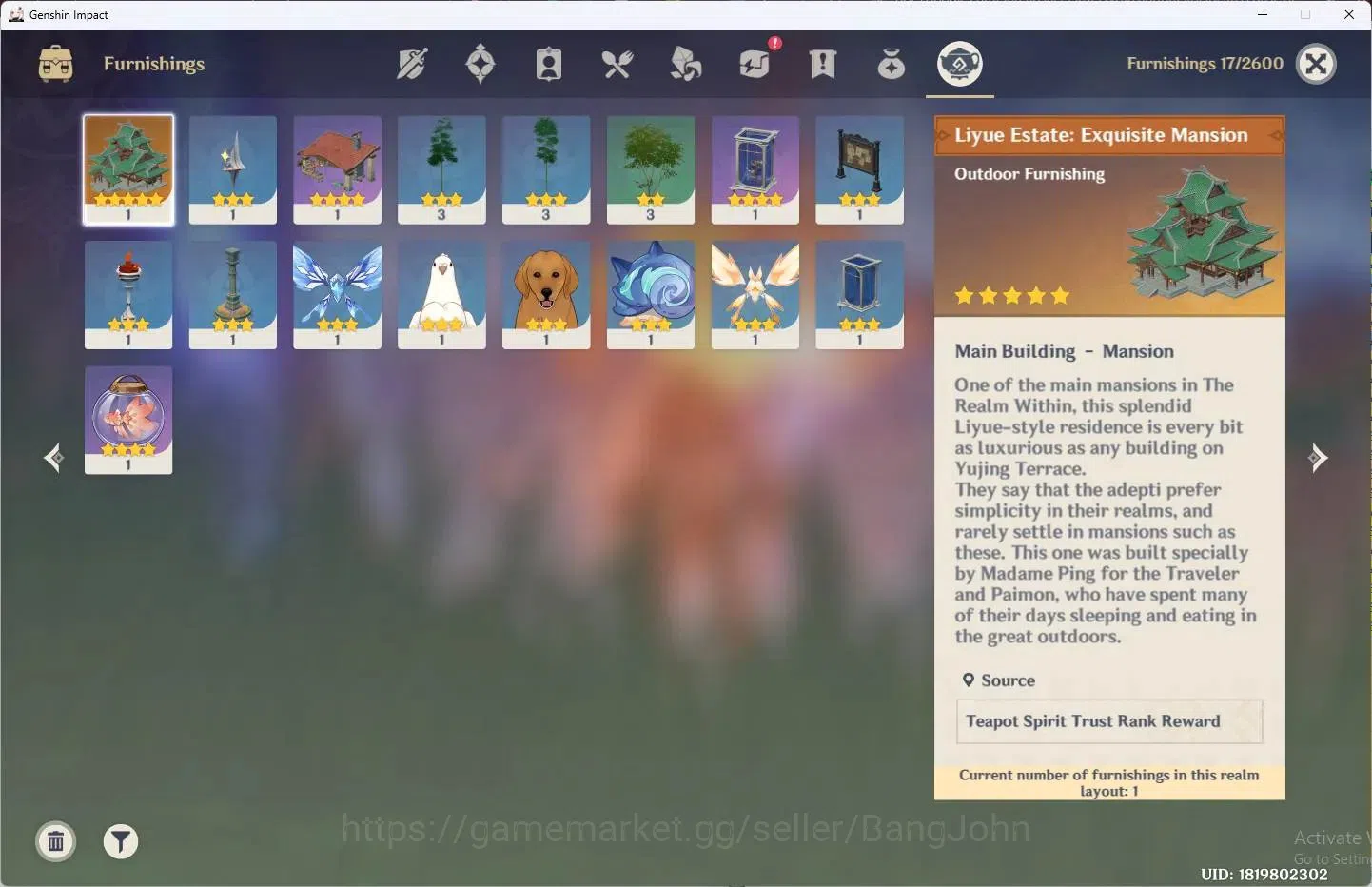Open the trash can delete mode
This screenshot has width=1372, height=887.
coord(56,841)
